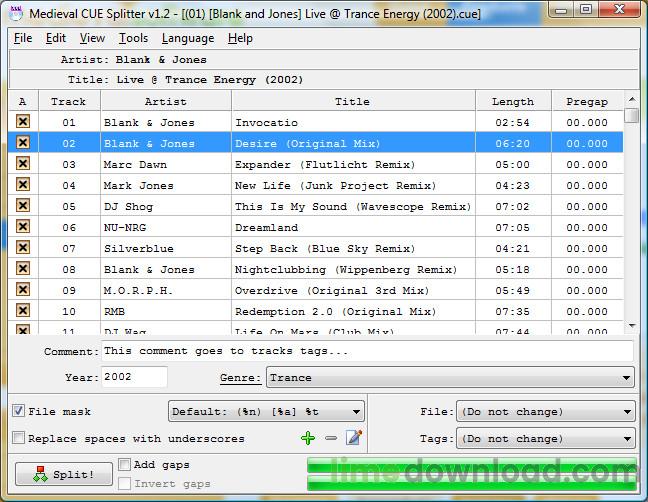Disable the File mask checkbox
This screenshot has height=502, width=648.
coord(19,411)
